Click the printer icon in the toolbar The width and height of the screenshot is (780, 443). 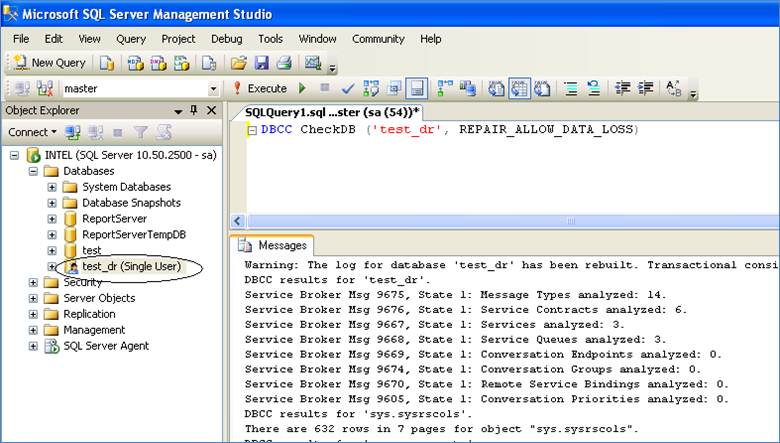tap(284, 63)
